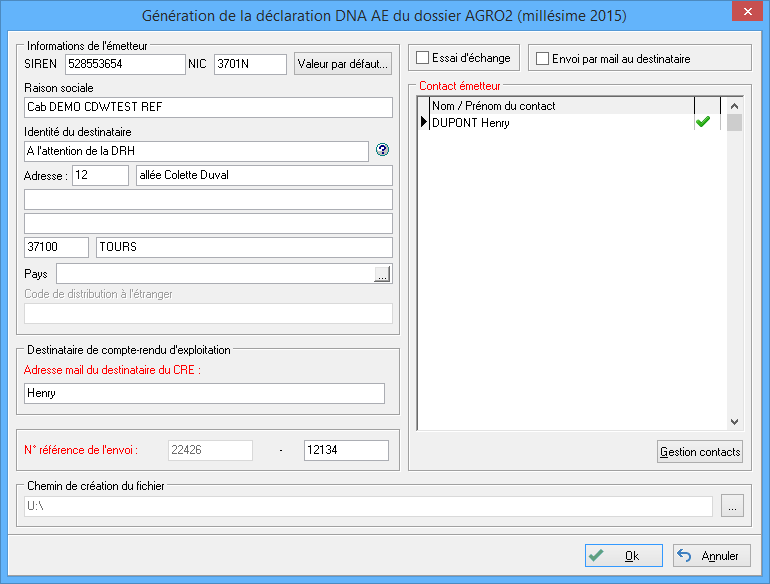Open the Pays country browse button
The height and width of the screenshot is (584, 770).
coord(382,274)
